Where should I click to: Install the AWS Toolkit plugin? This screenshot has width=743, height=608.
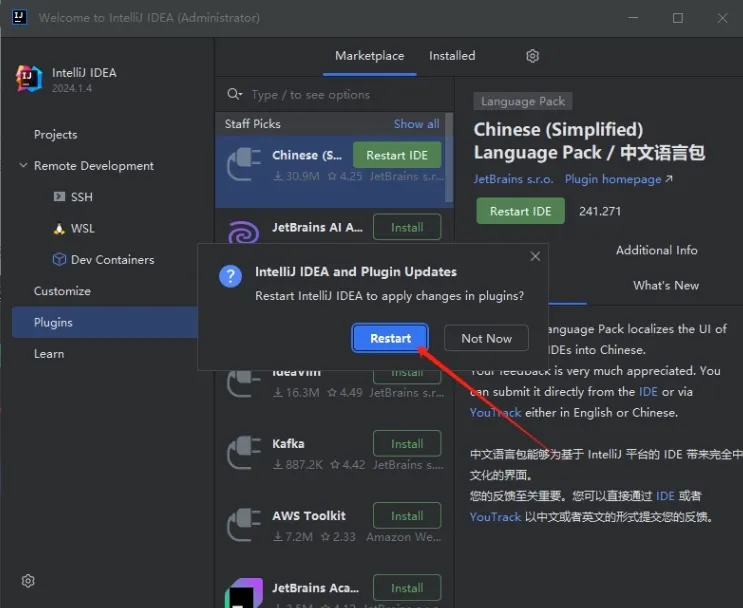407,516
